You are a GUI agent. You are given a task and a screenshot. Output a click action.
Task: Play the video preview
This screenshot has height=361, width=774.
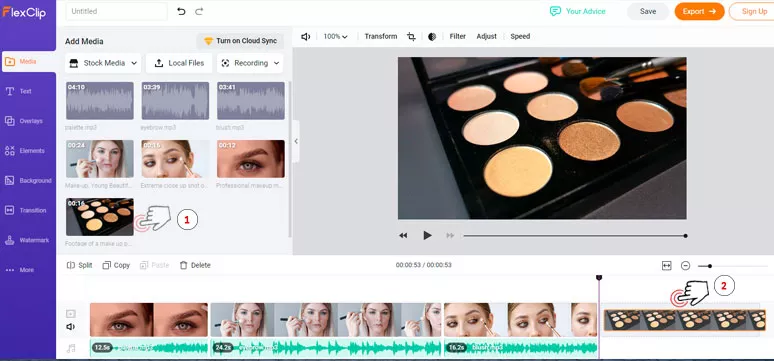[x=427, y=236]
